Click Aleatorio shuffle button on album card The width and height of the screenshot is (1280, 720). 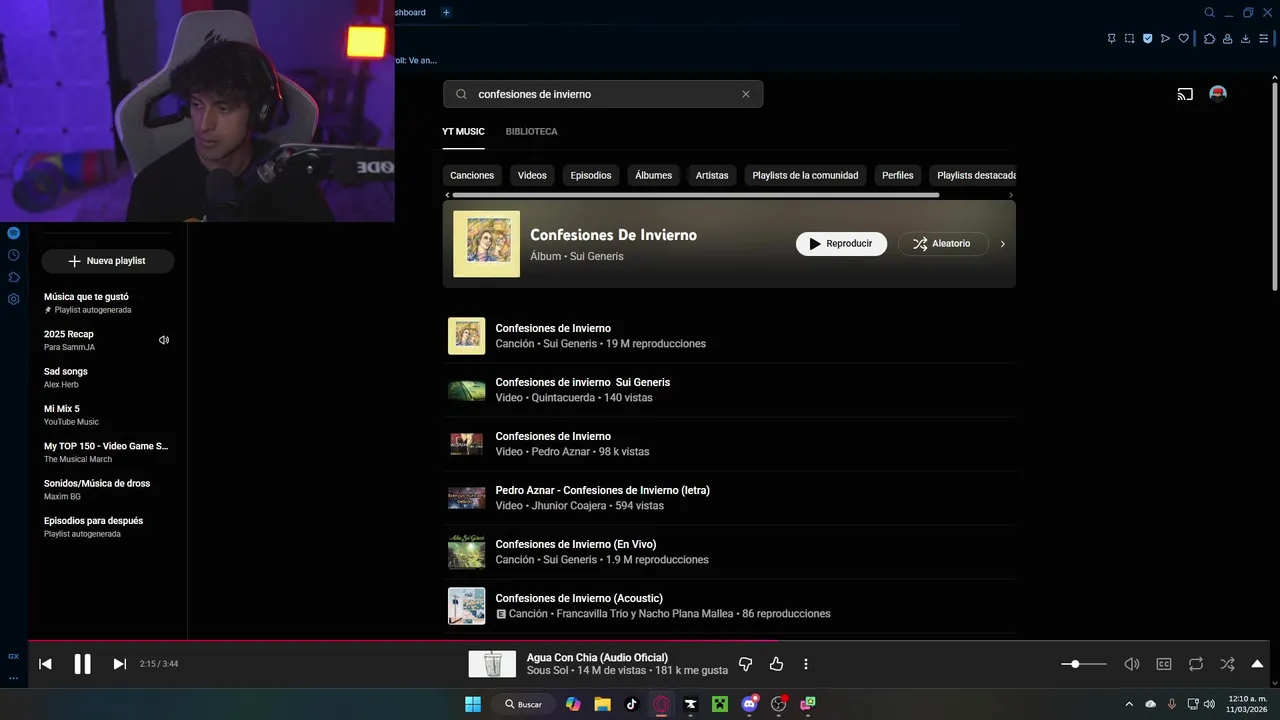point(943,244)
